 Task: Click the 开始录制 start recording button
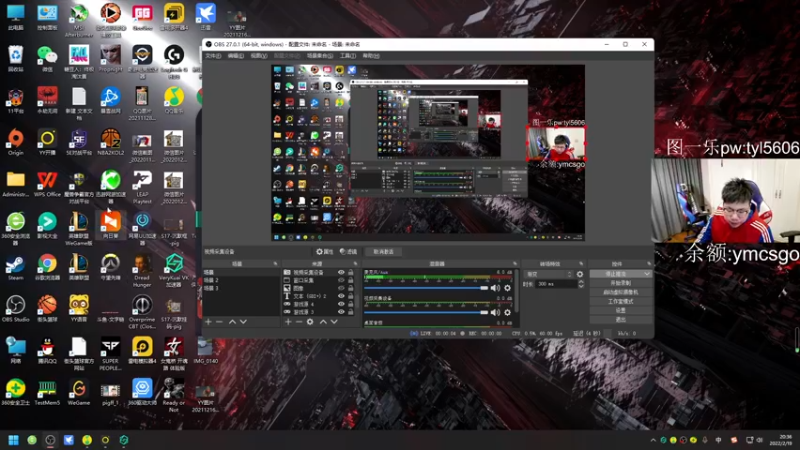pyautogui.click(x=621, y=283)
